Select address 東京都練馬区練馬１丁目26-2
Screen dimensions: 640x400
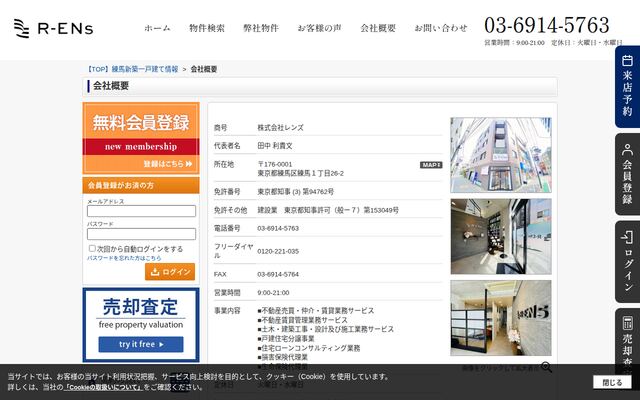300,173
